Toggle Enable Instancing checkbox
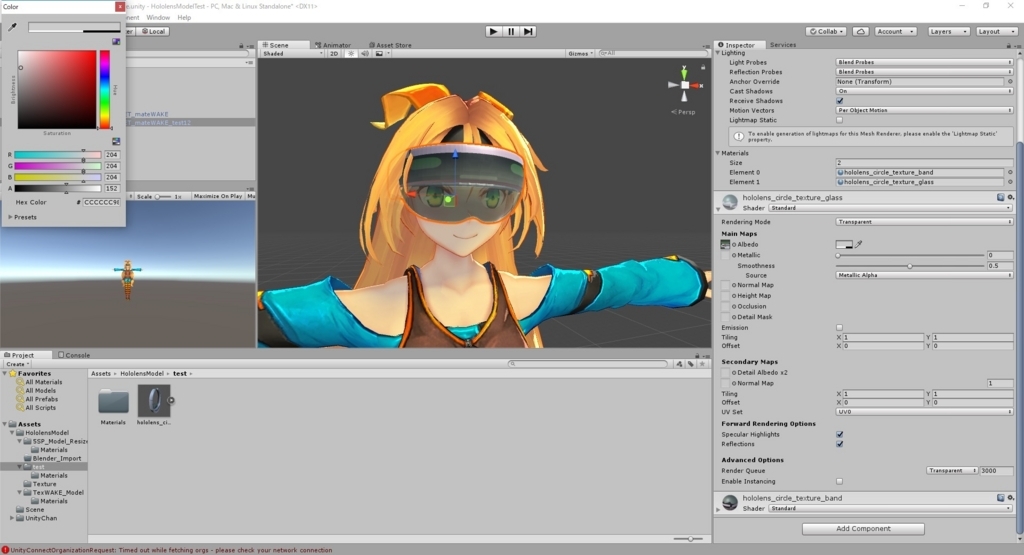The image size is (1024, 555). tap(840, 481)
